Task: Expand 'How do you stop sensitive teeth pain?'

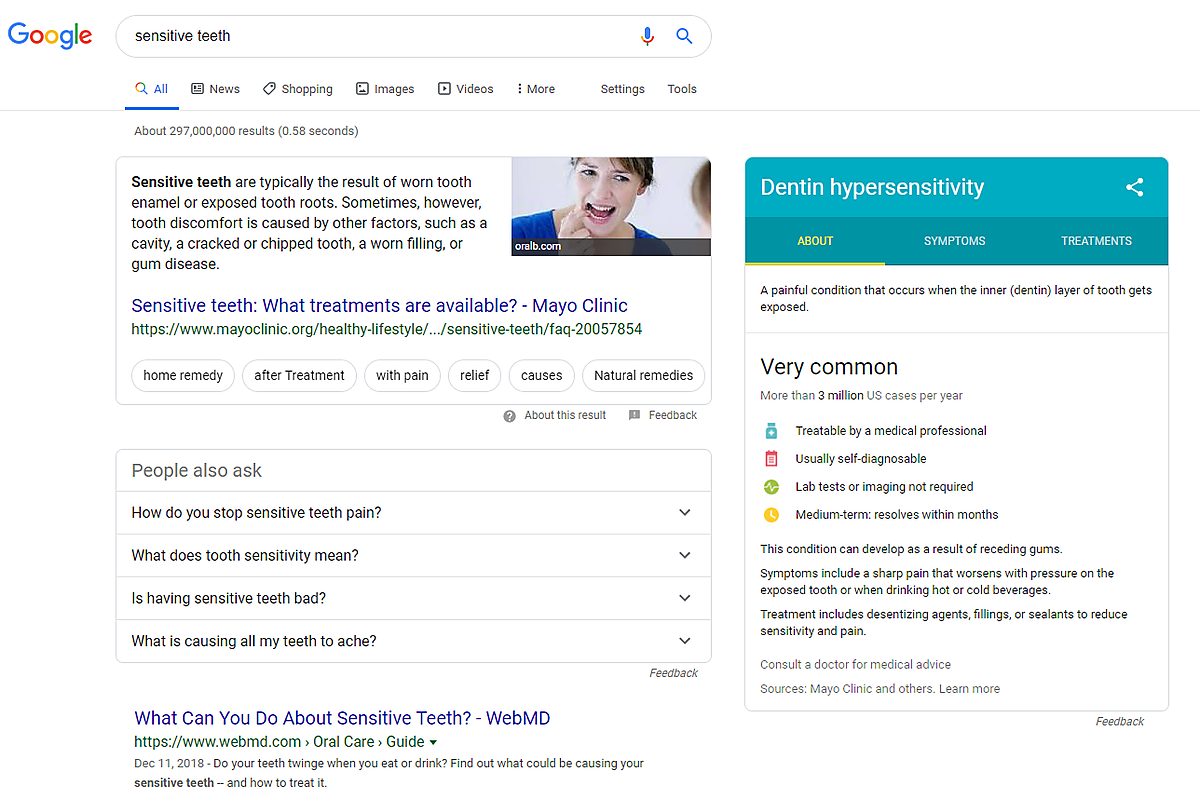Action: pos(684,513)
